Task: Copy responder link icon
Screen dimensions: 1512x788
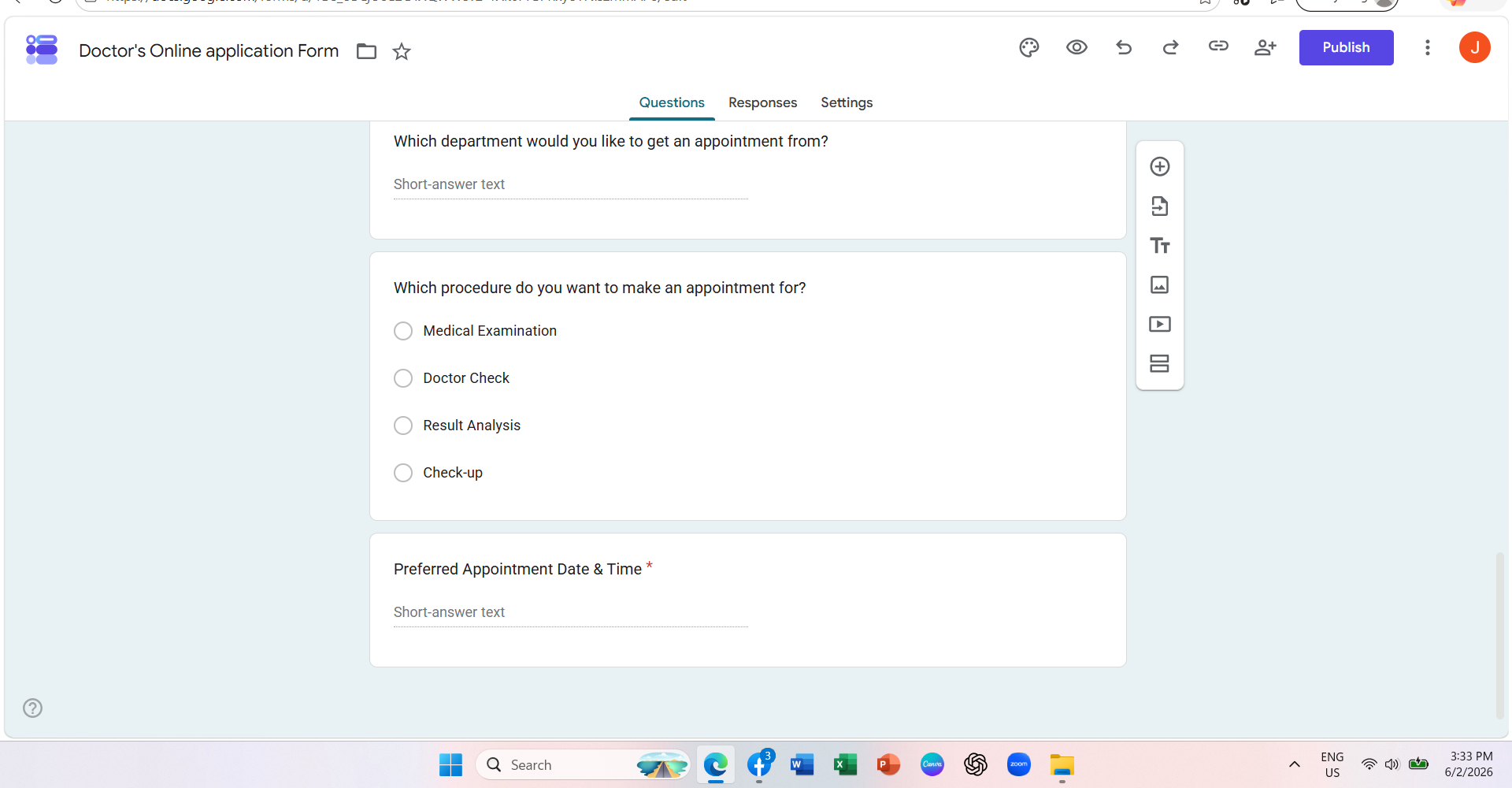Action: coord(1218,46)
